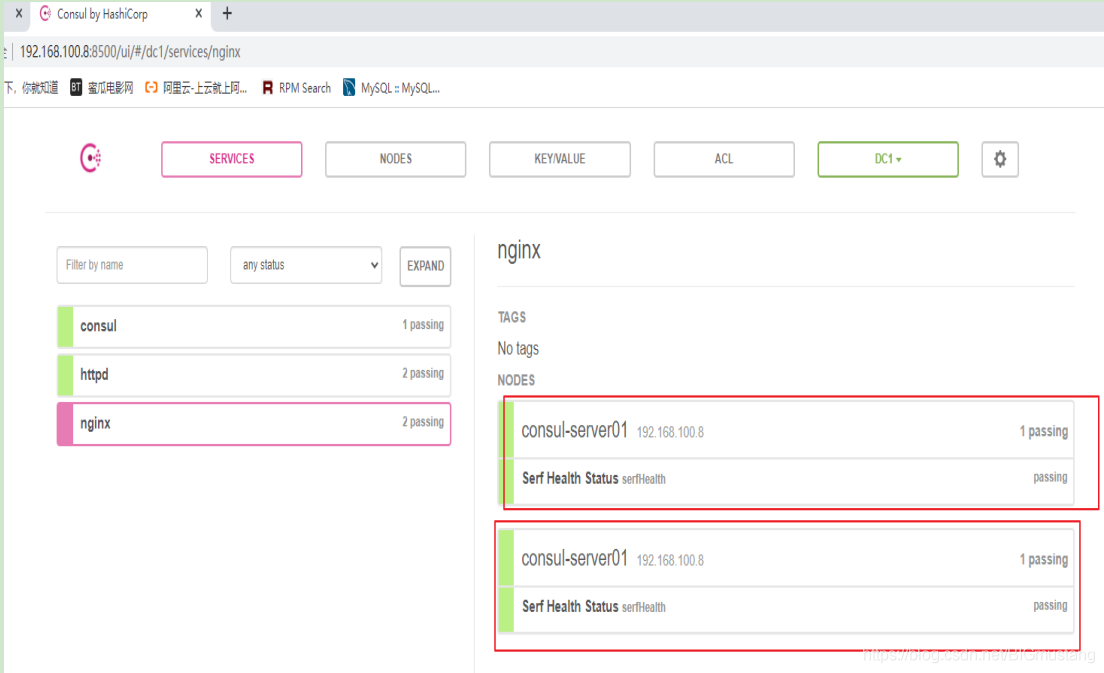This screenshot has width=1104, height=673.
Task: Click second Serf Health Status check row
Action: 786,610
